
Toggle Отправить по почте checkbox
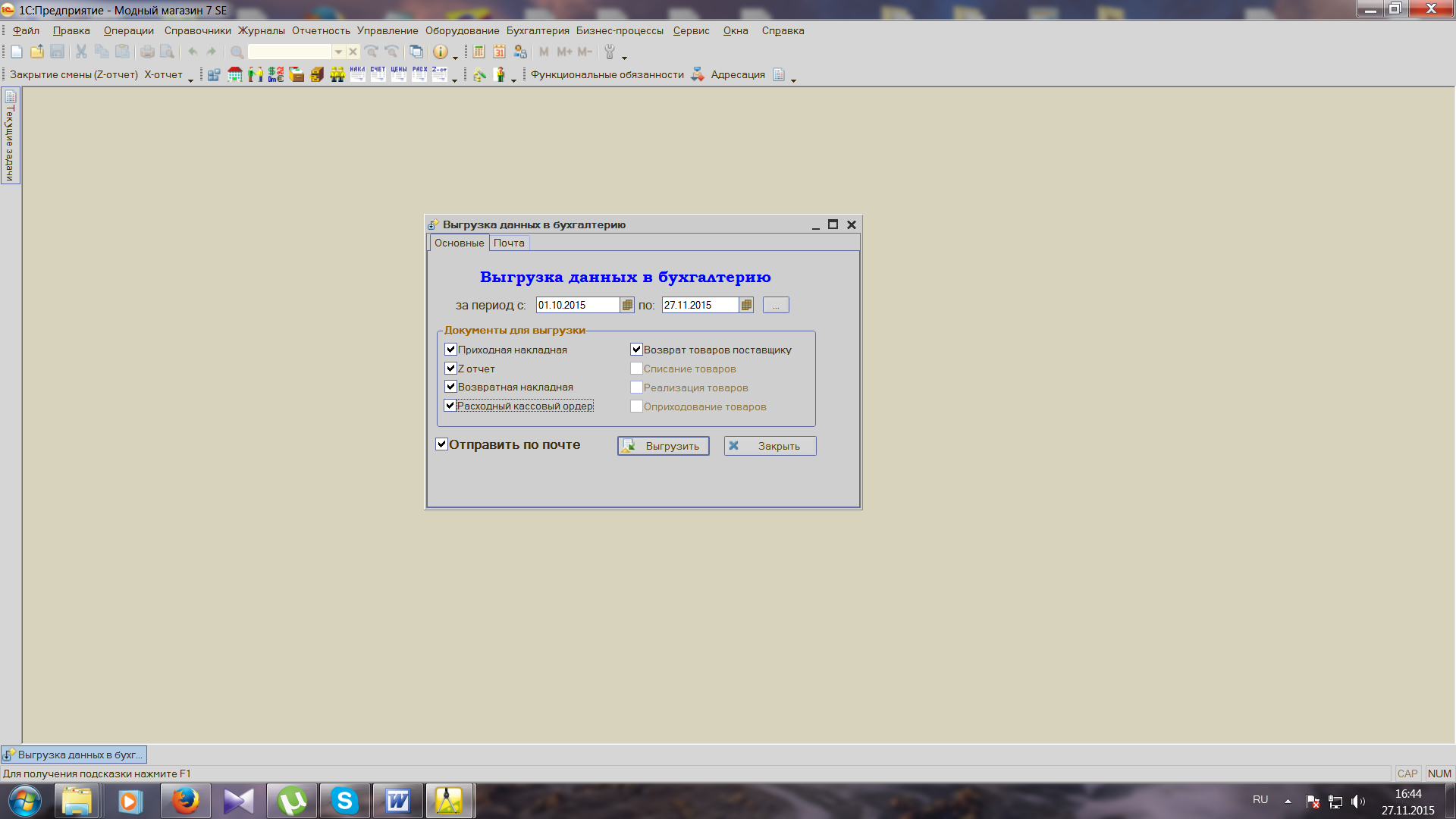click(441, 444)
